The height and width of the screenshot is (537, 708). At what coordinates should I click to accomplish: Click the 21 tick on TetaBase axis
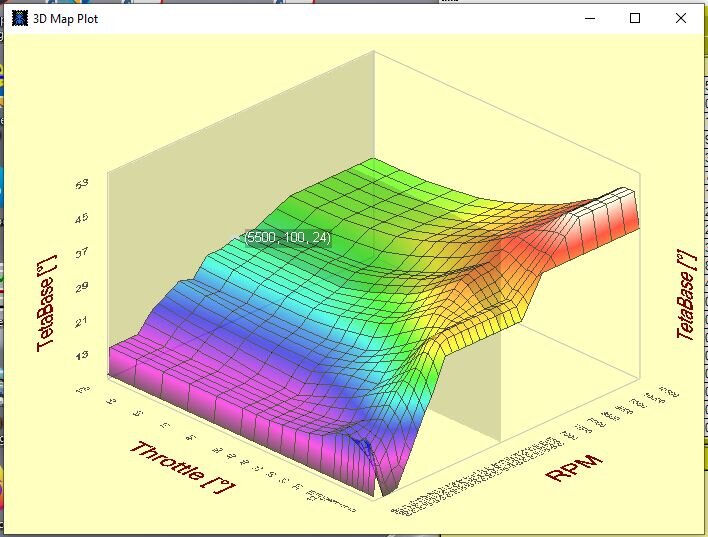[81, 321]
